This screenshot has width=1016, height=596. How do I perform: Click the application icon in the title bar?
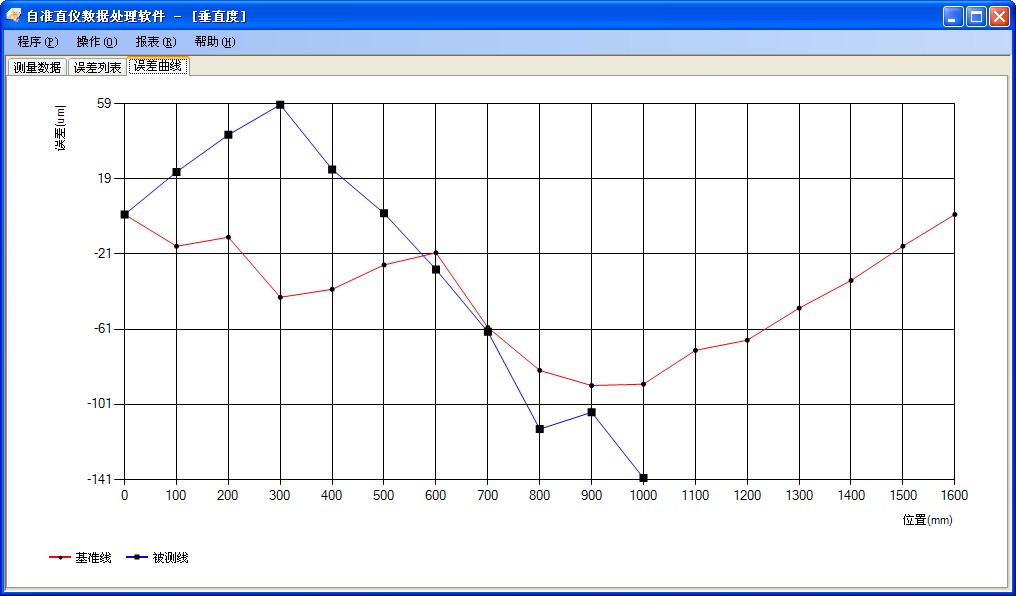tap(14, 16)
